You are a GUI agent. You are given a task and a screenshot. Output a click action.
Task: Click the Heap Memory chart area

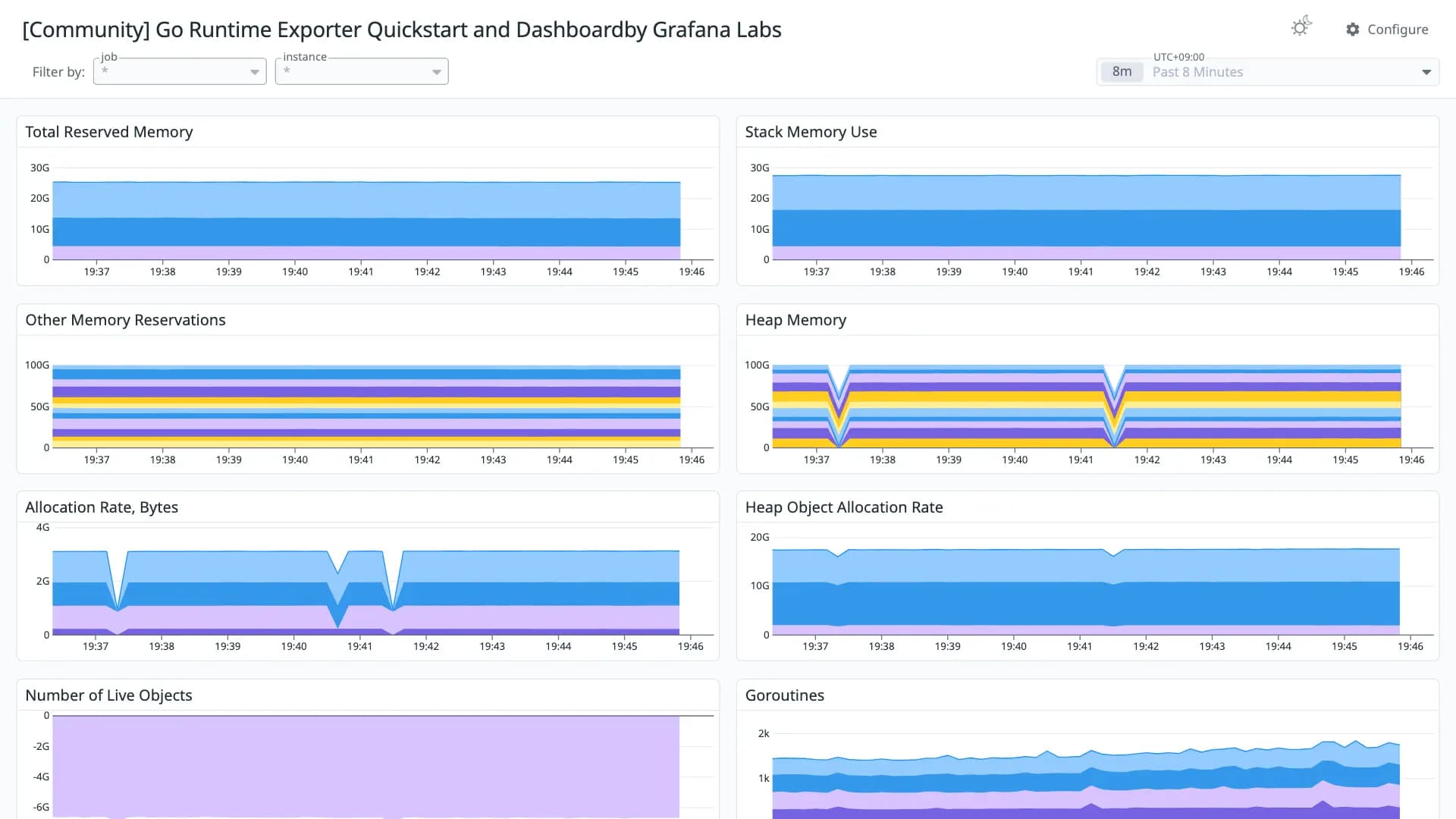click(1087, 406)
